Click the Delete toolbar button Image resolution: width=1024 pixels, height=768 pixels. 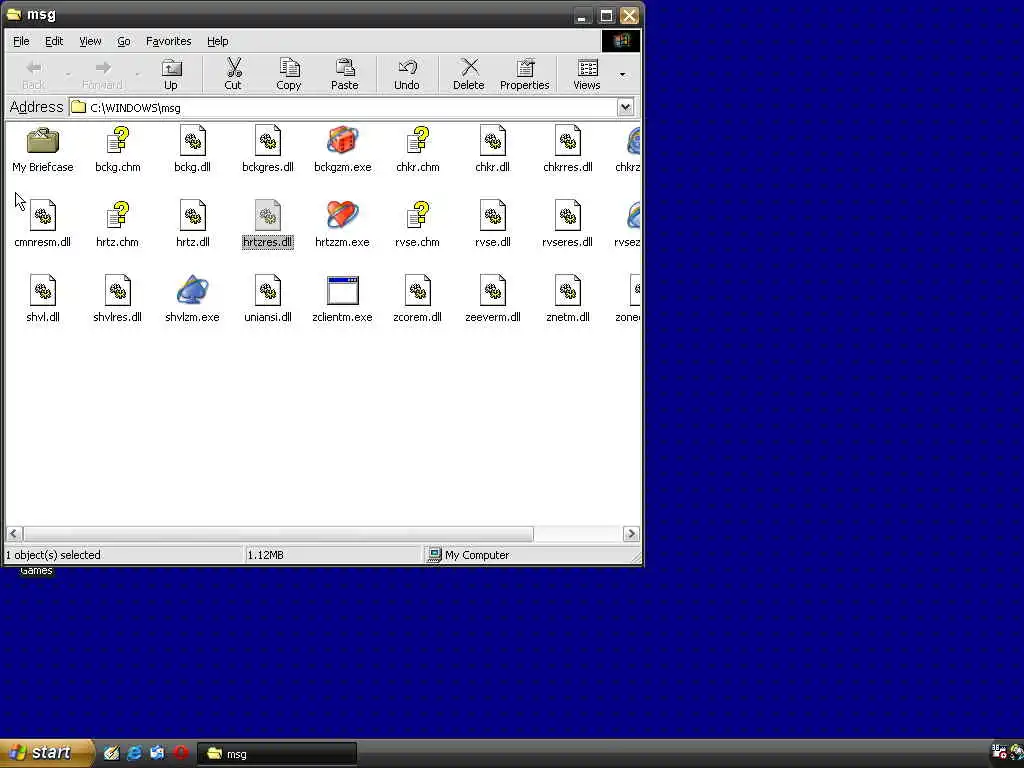pos(469,74)
